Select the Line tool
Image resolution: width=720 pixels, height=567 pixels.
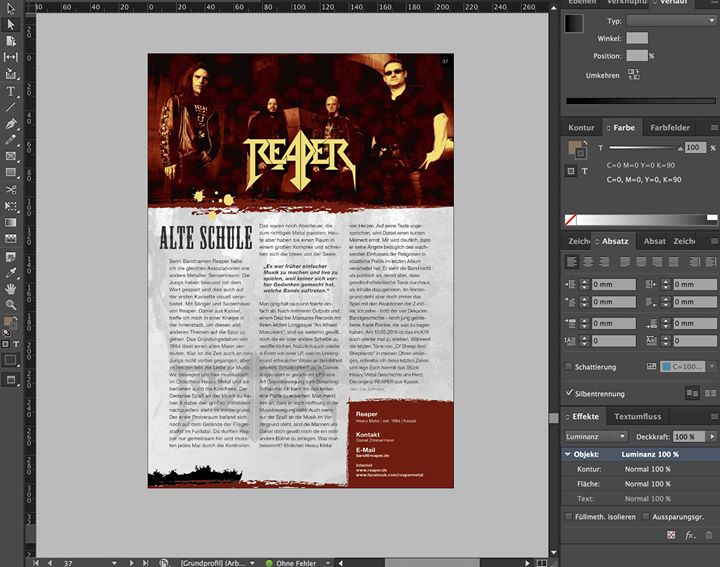point(11,106)
